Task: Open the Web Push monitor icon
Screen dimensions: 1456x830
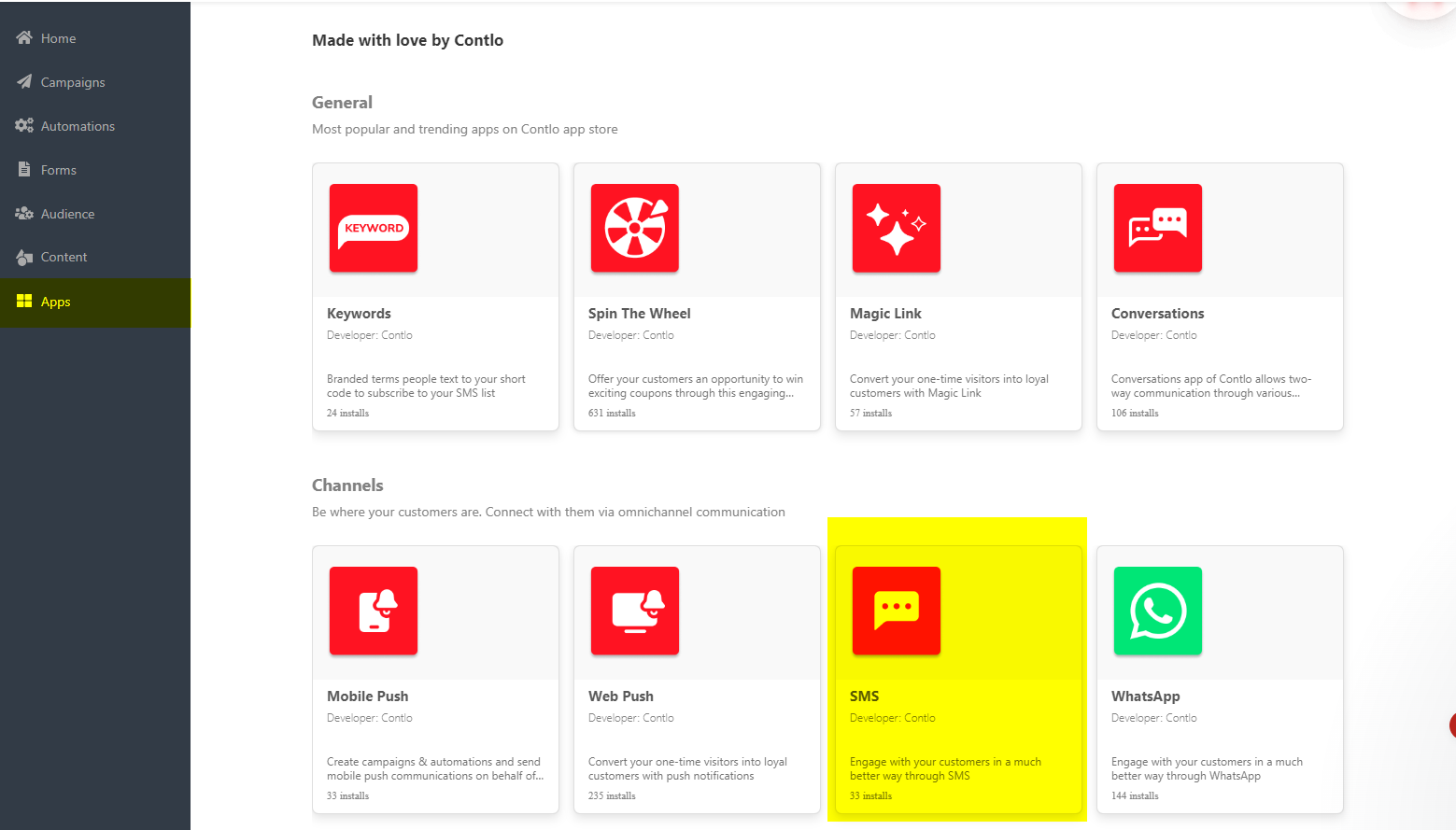Action: (x=635, y=611)
